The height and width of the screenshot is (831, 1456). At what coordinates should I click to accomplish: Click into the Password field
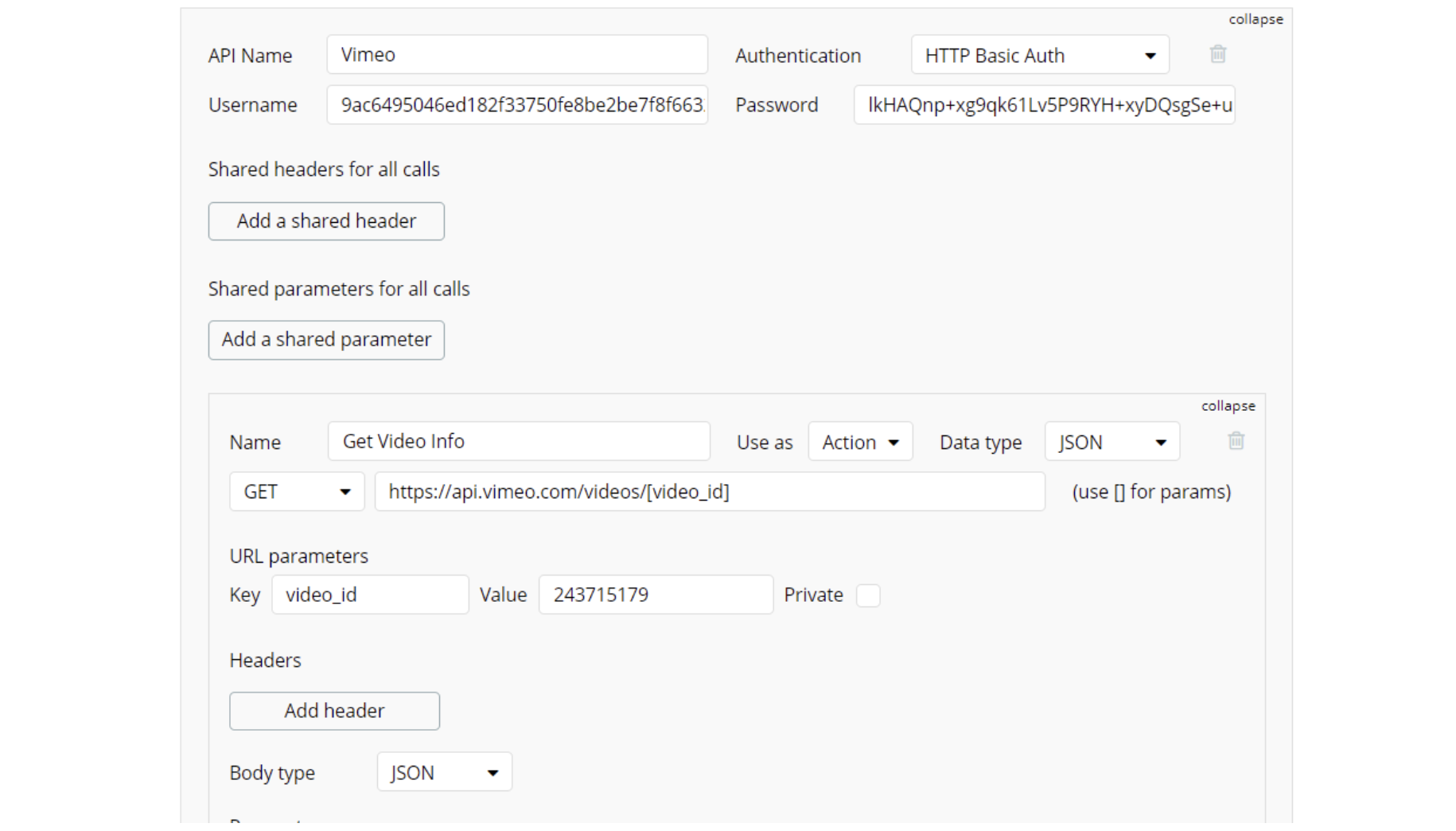click(x=1044, y=105)
